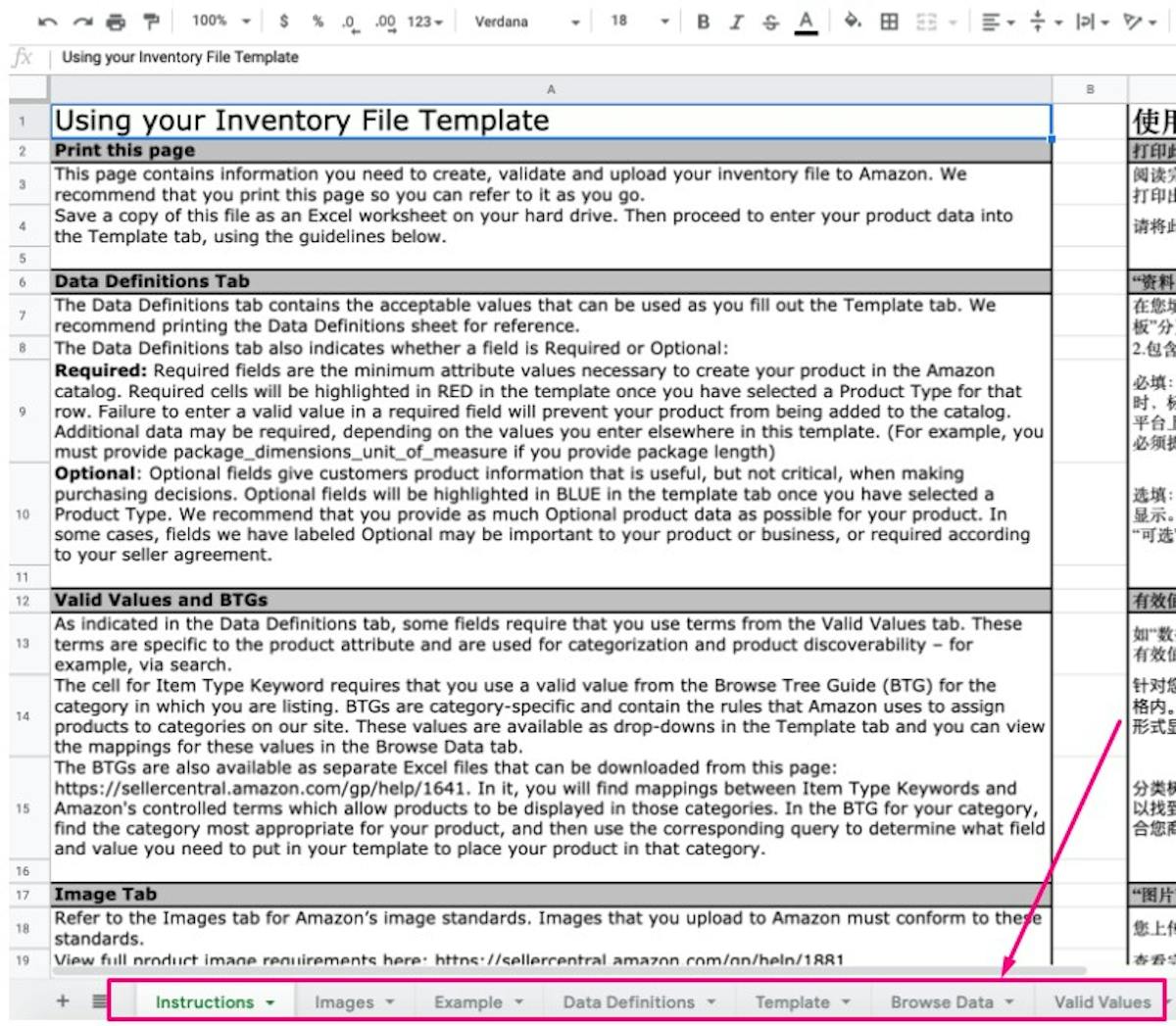This screenshot has width=1176, height=1026.
Task: Format the cell as currency
Action: pyautogui.click(x=284, y=21)
